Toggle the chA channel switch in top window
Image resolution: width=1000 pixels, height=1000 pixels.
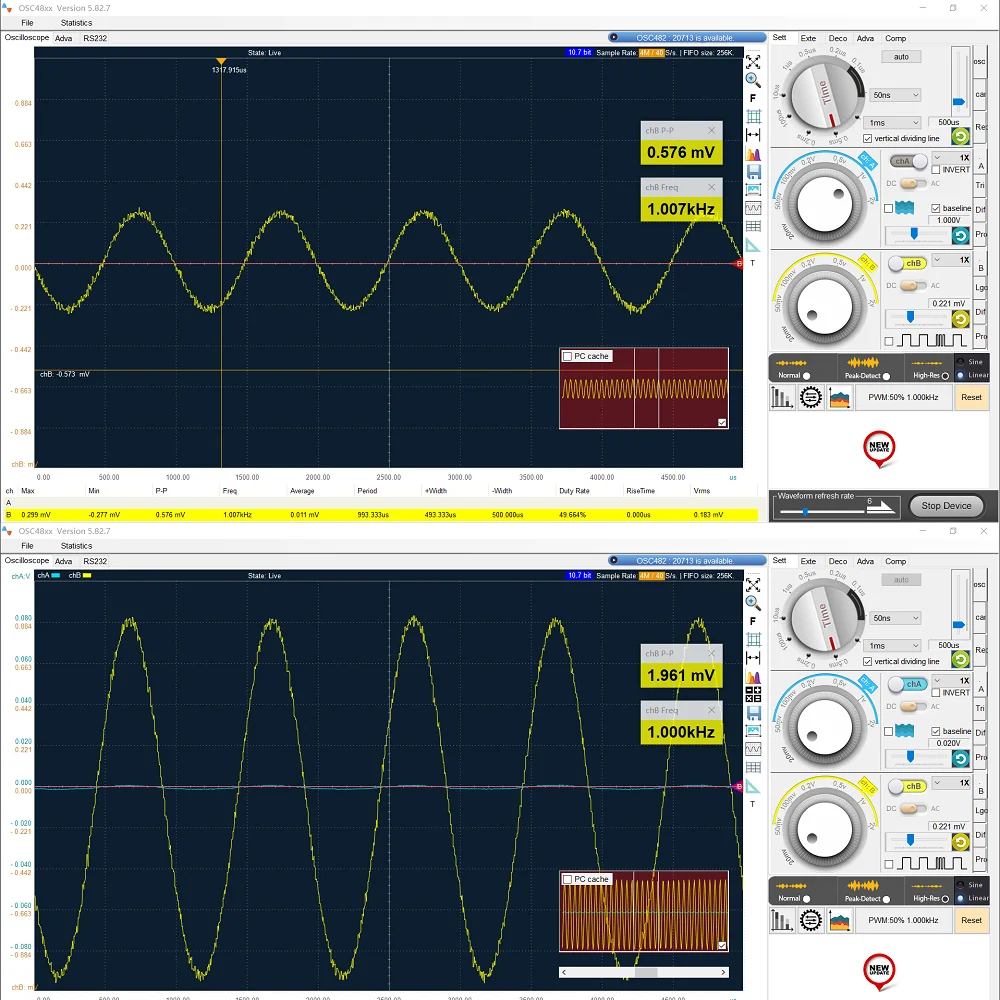pos(909,161)
